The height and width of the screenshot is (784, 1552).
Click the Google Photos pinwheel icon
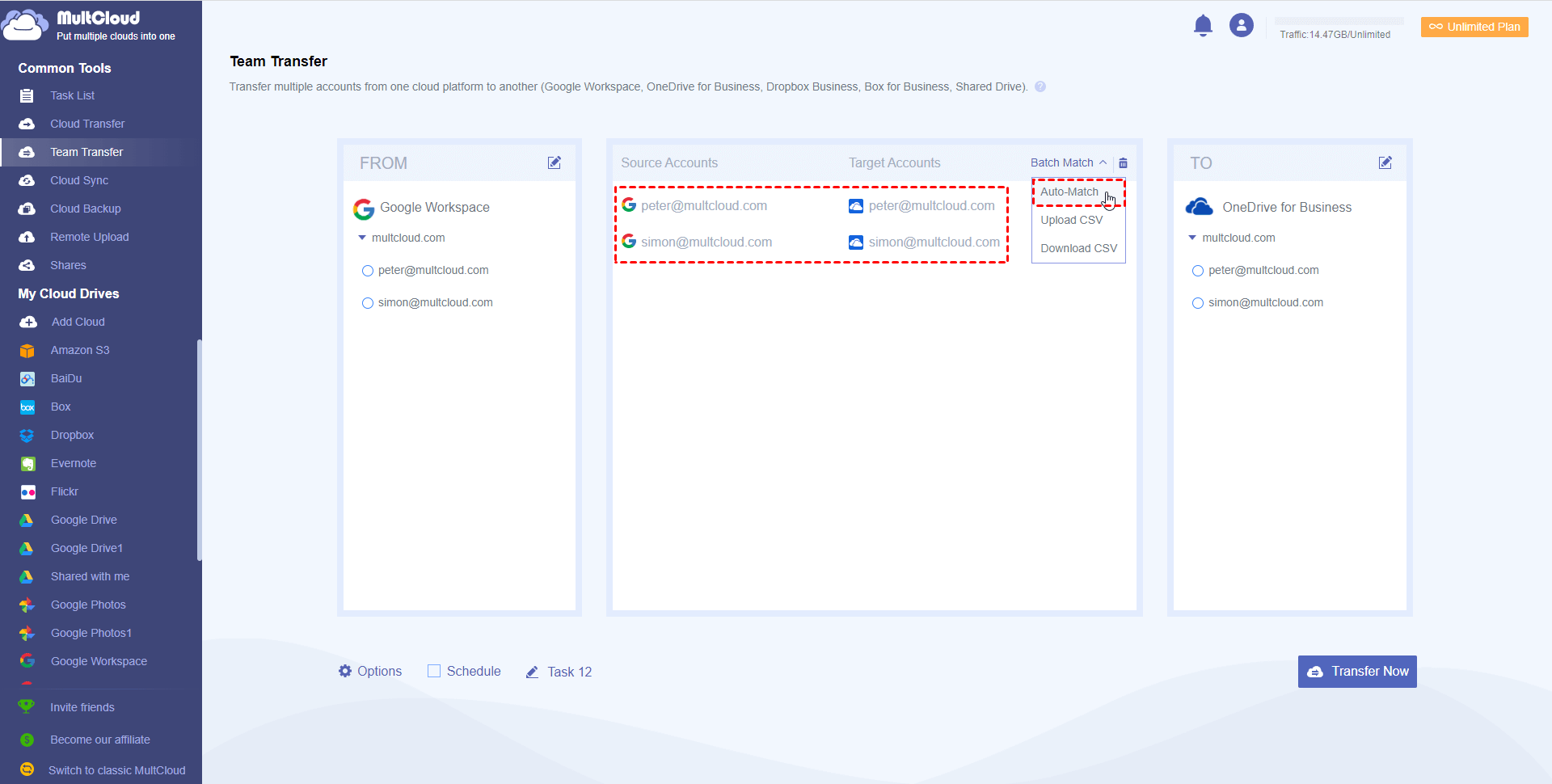click(27, 605)
